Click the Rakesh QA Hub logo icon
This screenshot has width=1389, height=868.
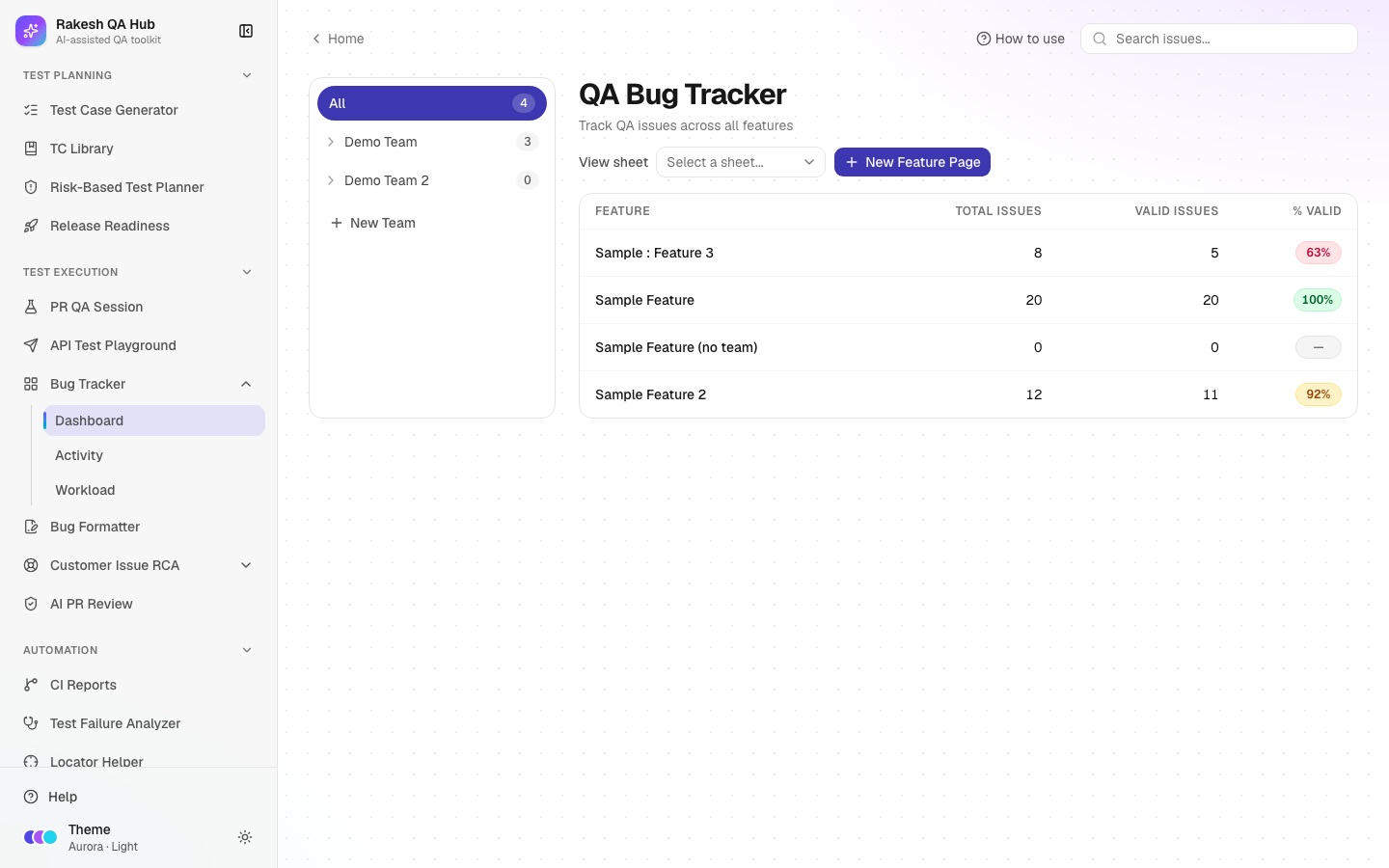31,31
